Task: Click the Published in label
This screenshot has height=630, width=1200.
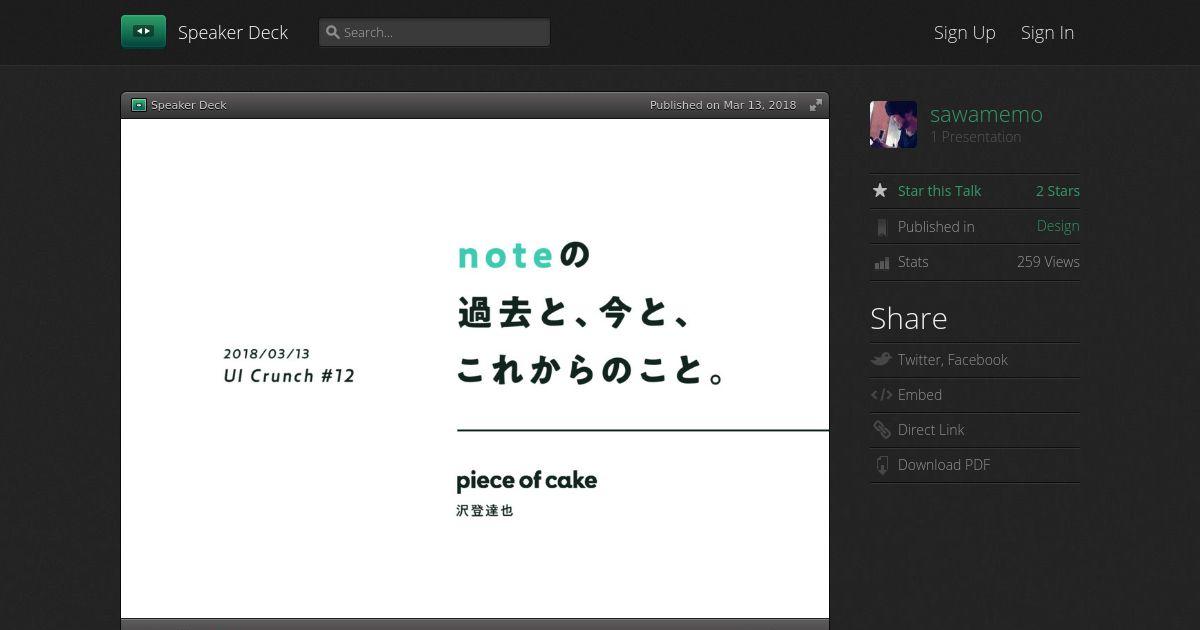Action: 936,227
